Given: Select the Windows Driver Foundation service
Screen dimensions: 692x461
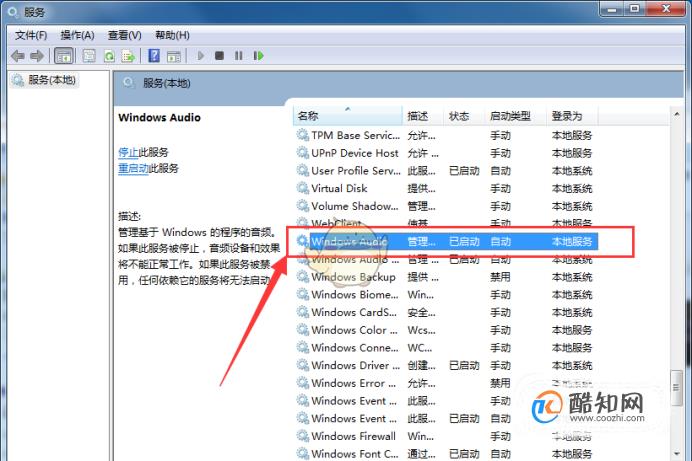Looking at the screenshot, I should point(446,365).
